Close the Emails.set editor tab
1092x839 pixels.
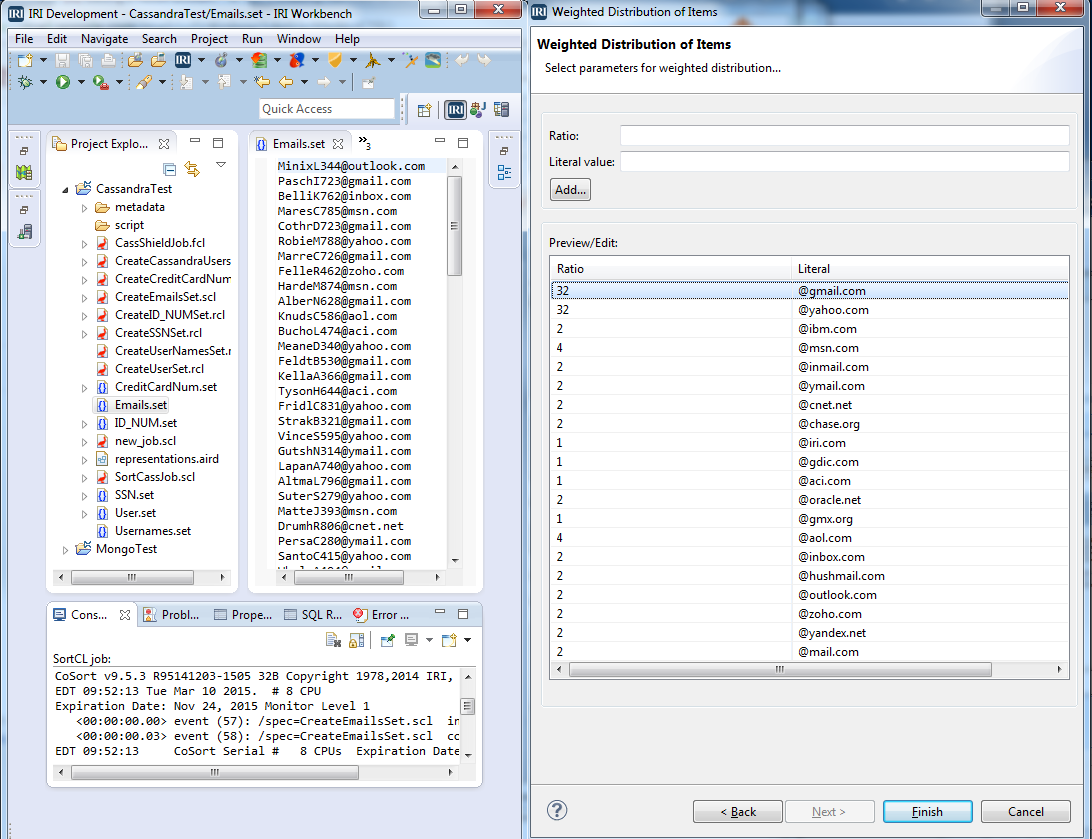pyautogui.click(x=338, y=143)
